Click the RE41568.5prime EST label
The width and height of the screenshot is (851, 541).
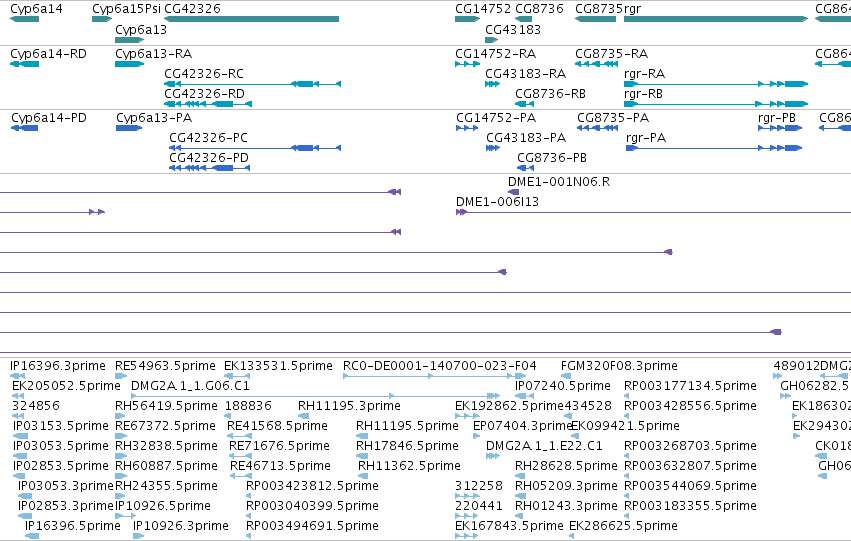pos(277,426)
